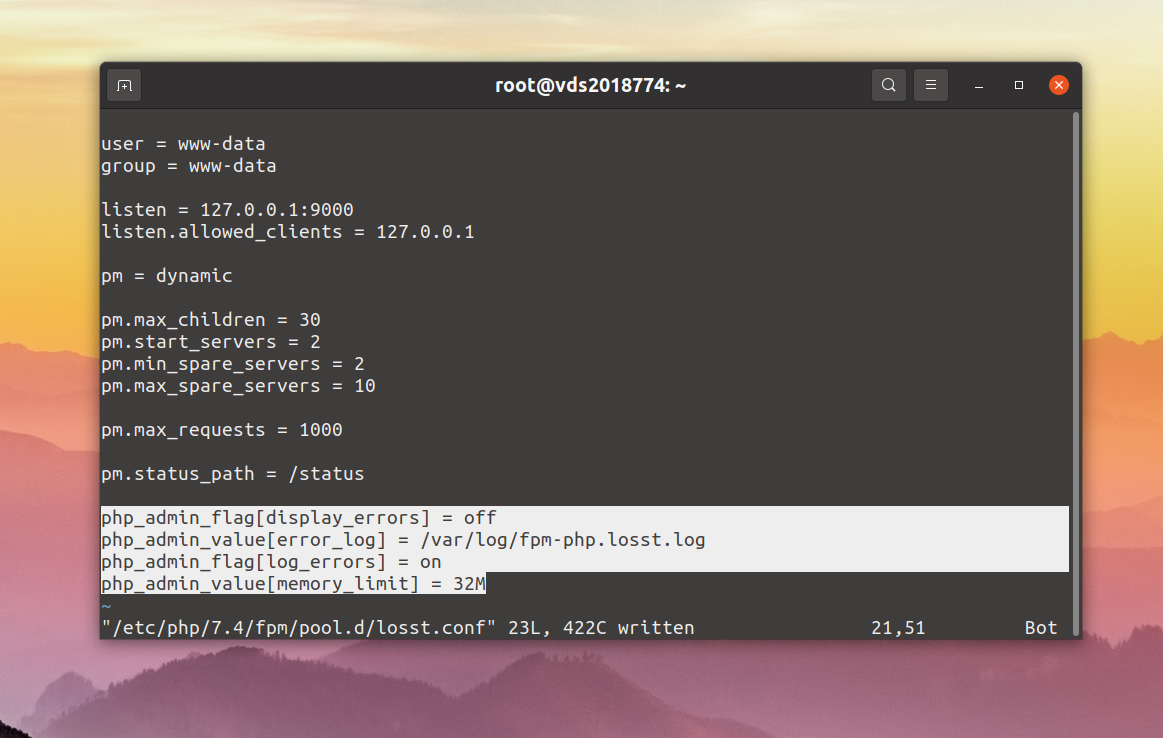Click the 'listen.allowed_clients = 127.0.0.1' line
The width and height of the screenshot is (1163, 738).
pyautogui.click(x=288, y=232)
